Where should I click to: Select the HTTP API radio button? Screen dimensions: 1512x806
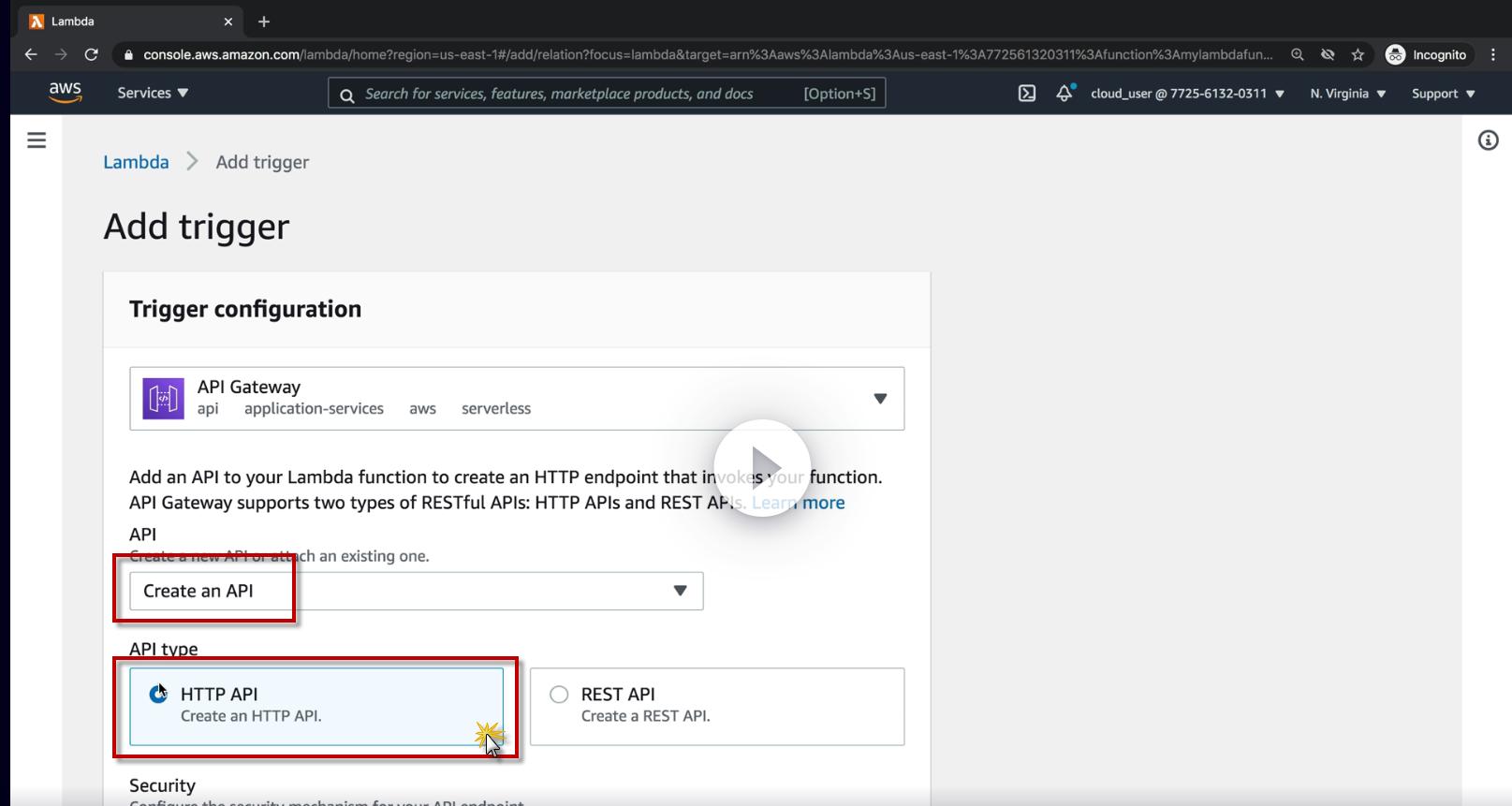(158, 694)
